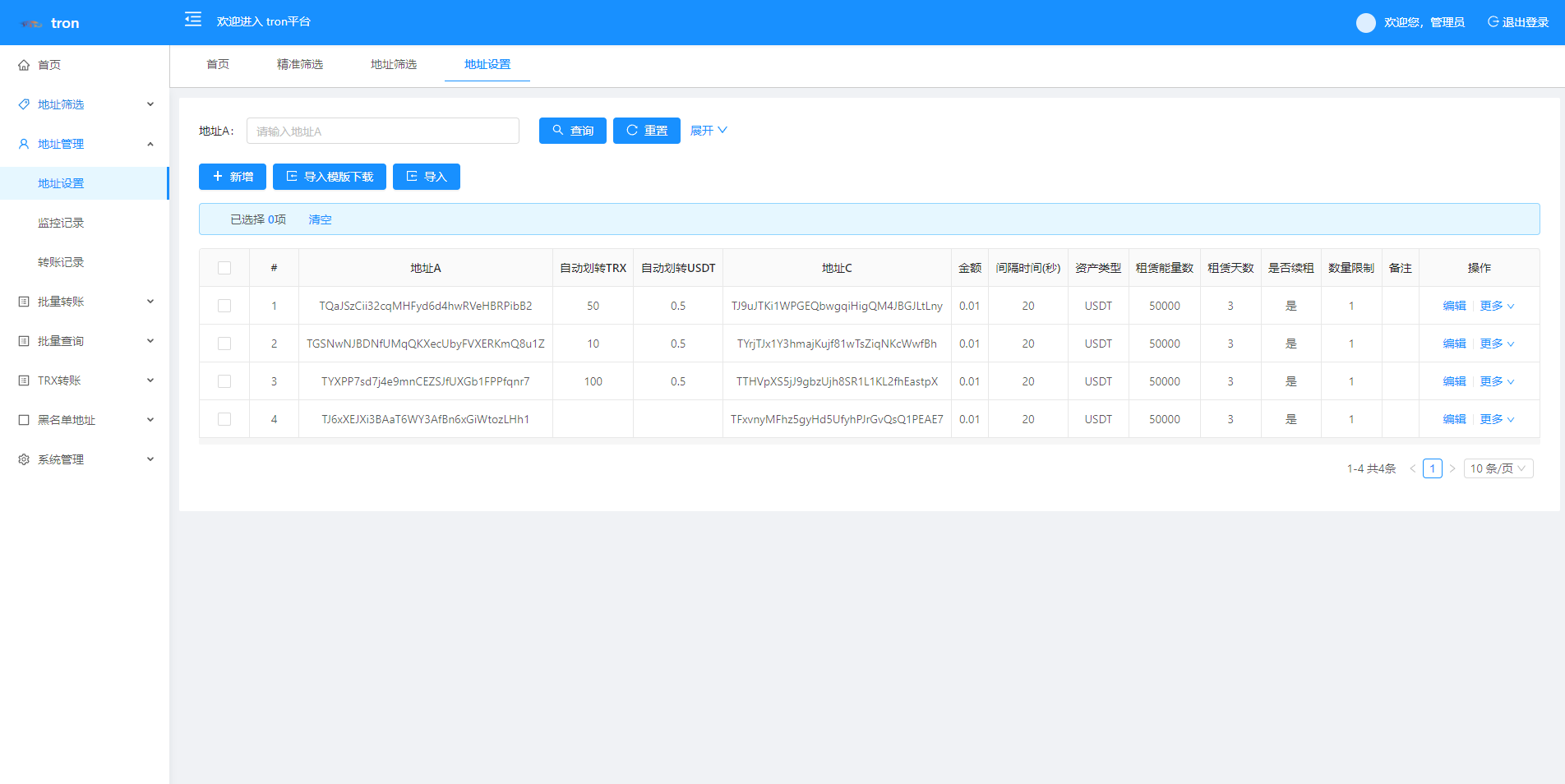Open the 10 条/页 page size dropdown
The image size is (1565, 784).
click(x=1498, y=468)
